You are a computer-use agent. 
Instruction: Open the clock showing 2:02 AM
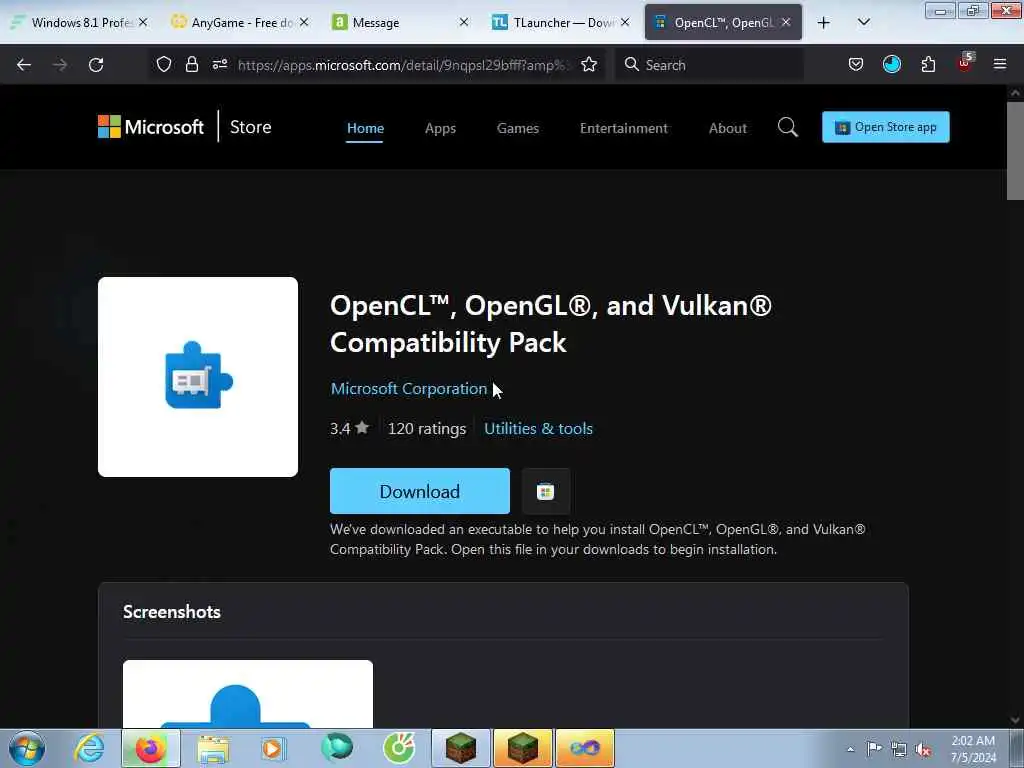pyautogui.click(x=973, y=749)
